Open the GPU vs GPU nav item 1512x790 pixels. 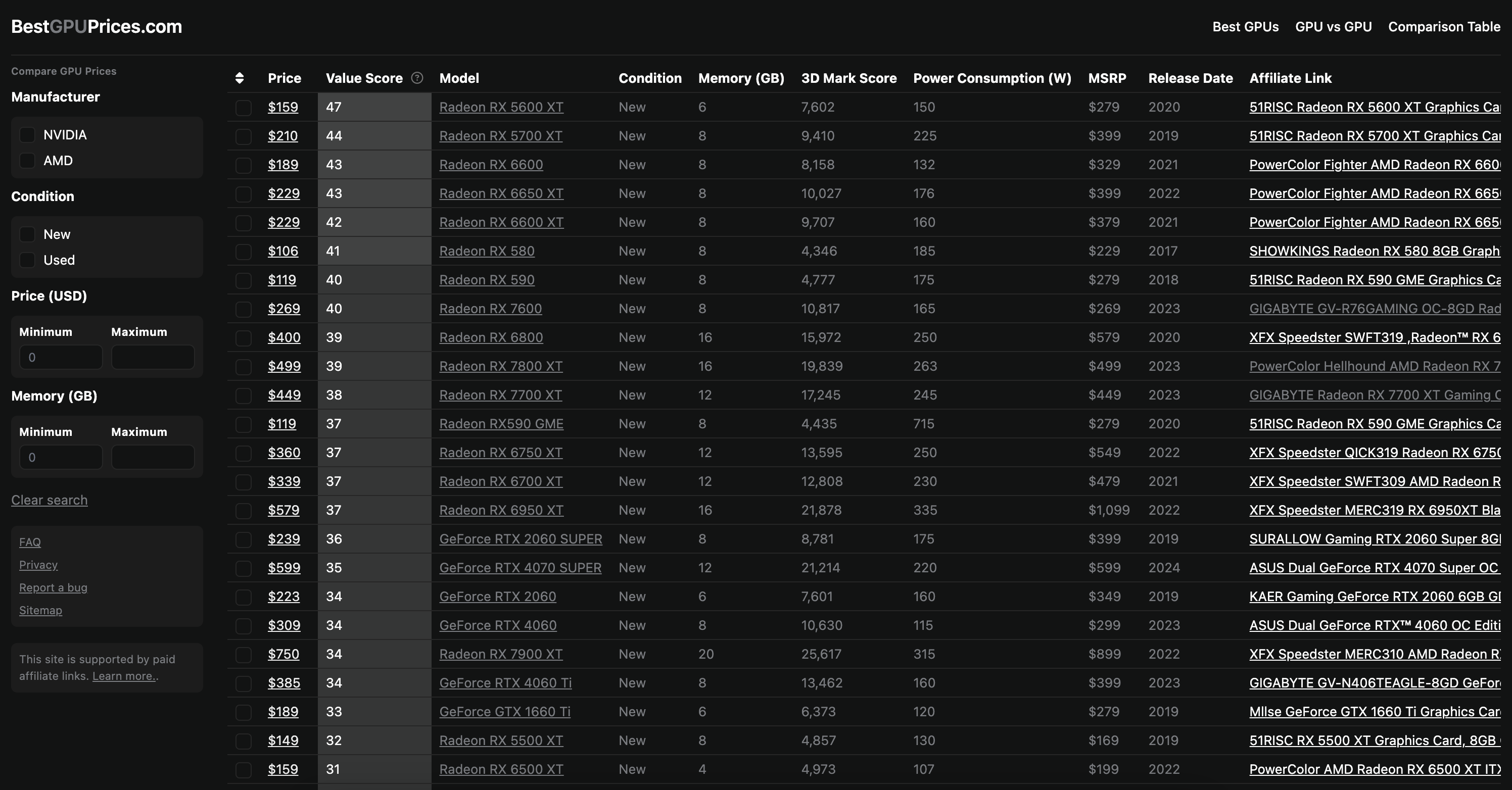[1334, 27]
